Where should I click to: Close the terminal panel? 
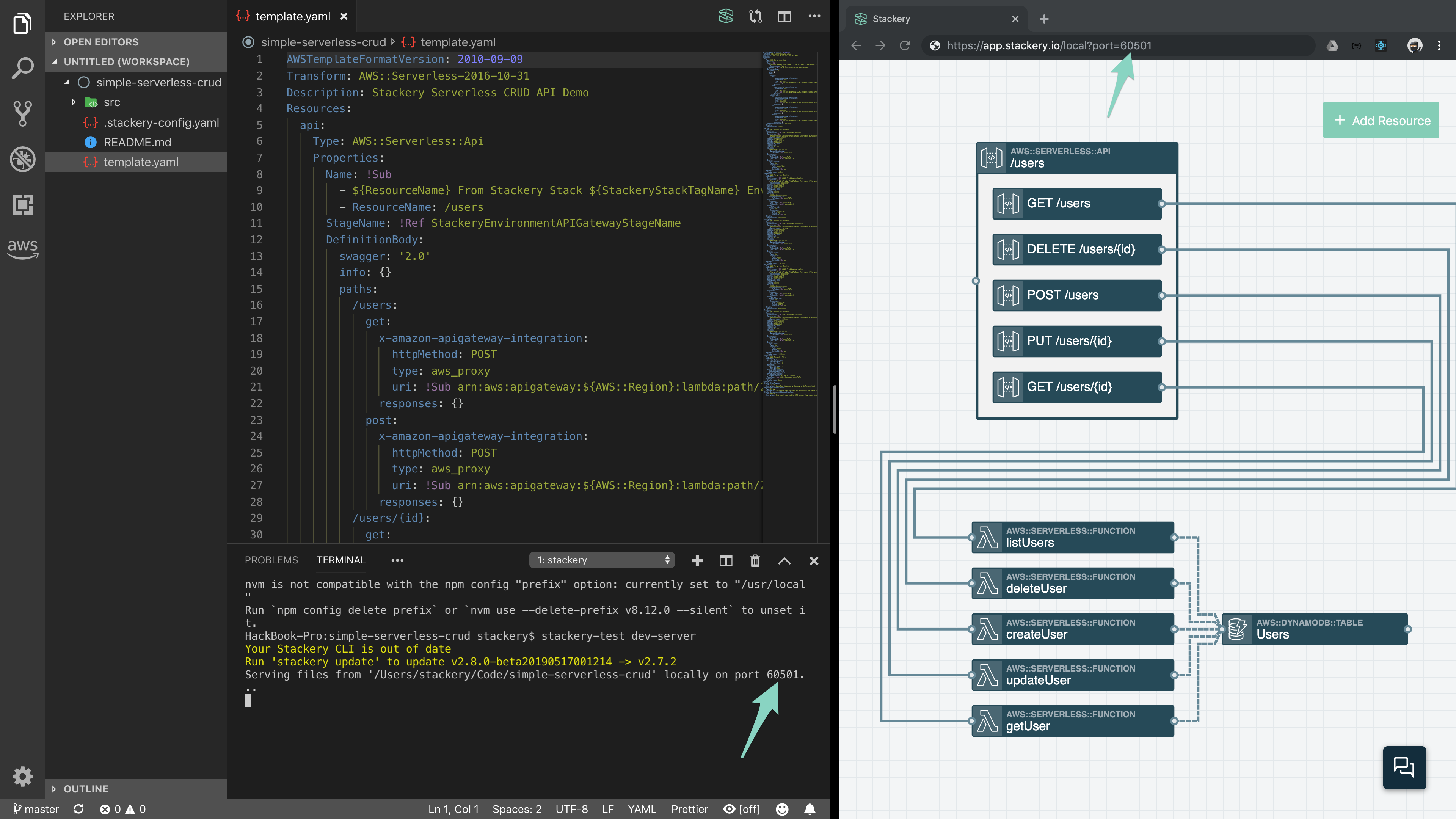[x=814, y=560]
